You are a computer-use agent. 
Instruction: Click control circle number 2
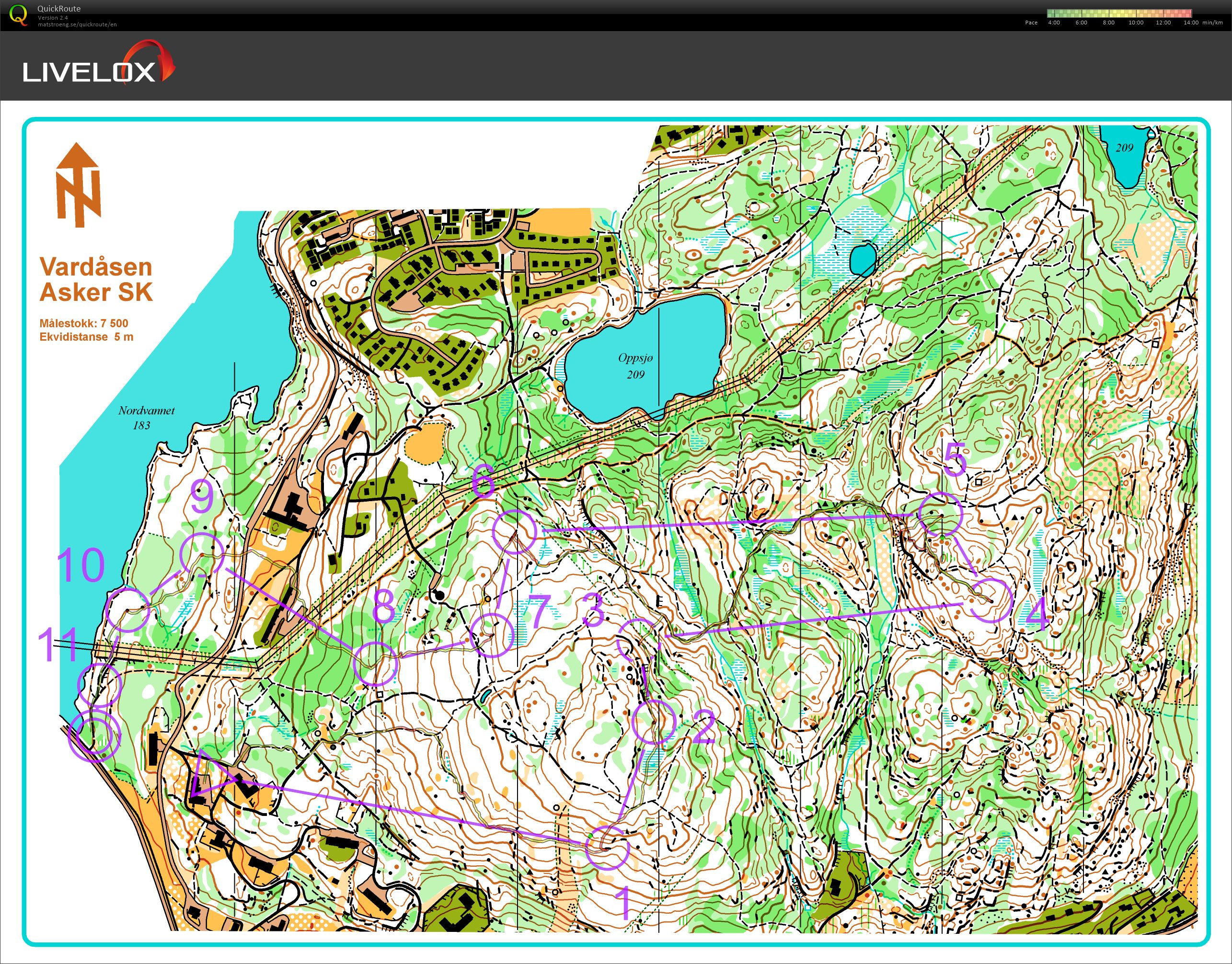pyautogui.click(x=654, y=722)
